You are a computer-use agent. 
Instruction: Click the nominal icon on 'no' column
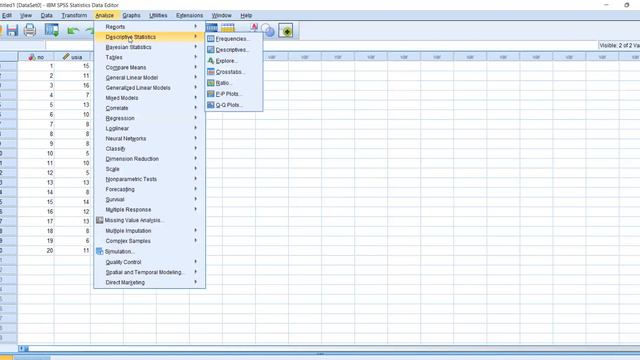[x=32, y=57]
